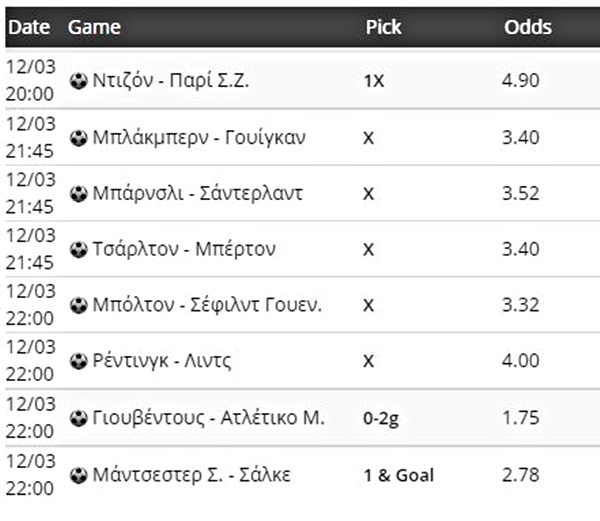Screen dimensions: 600x521
Task: Click soccer ball icon beside Τσάρλτον - Μπέρτον
Action: tap(78, 249)
